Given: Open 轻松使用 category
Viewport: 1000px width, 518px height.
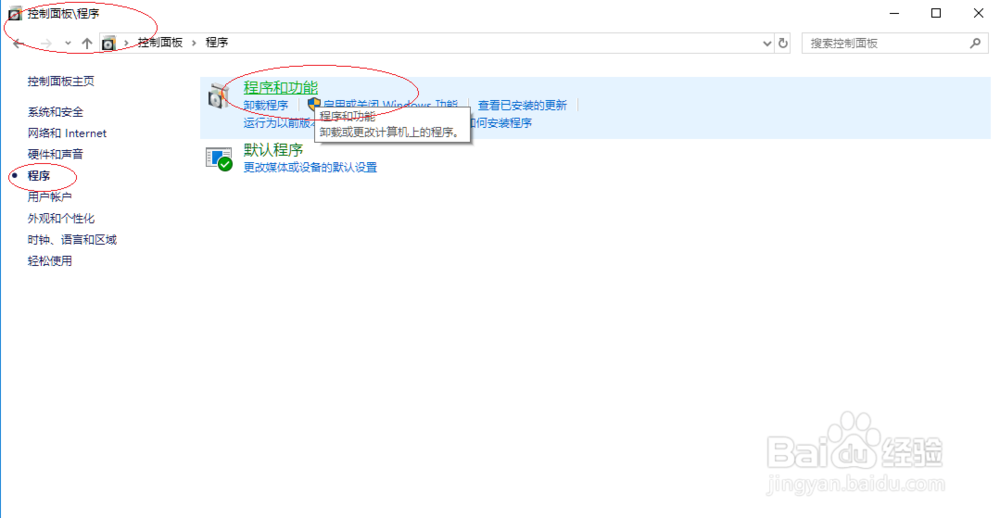Looking at the screenshot, I should click(x=50, y=260).
